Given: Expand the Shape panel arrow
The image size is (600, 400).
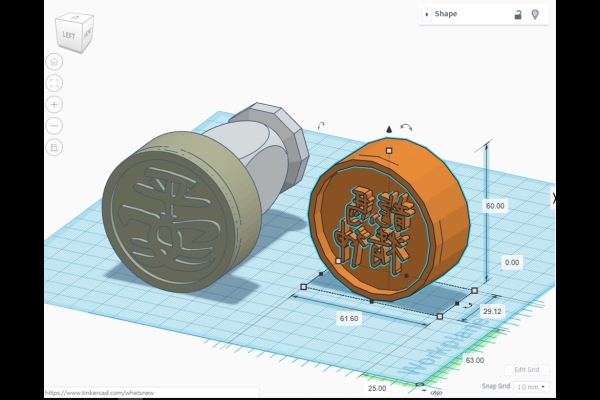Looking at the screenshot, I should [x=427, y=14].
